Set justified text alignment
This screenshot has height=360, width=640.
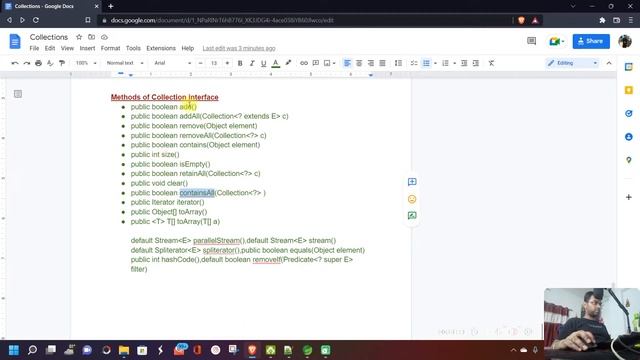382,63
